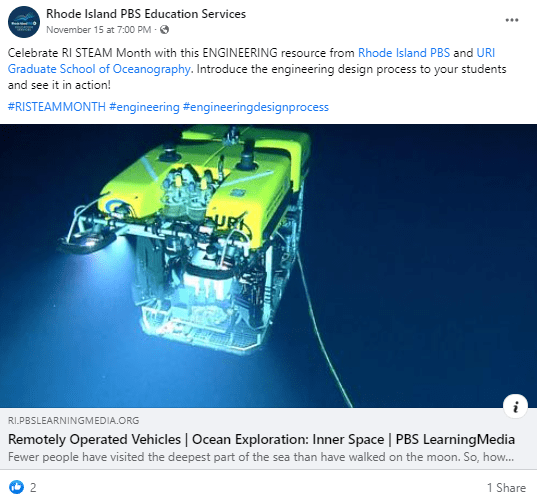Click the Rhode Island PBS Education profile picture

24,22
